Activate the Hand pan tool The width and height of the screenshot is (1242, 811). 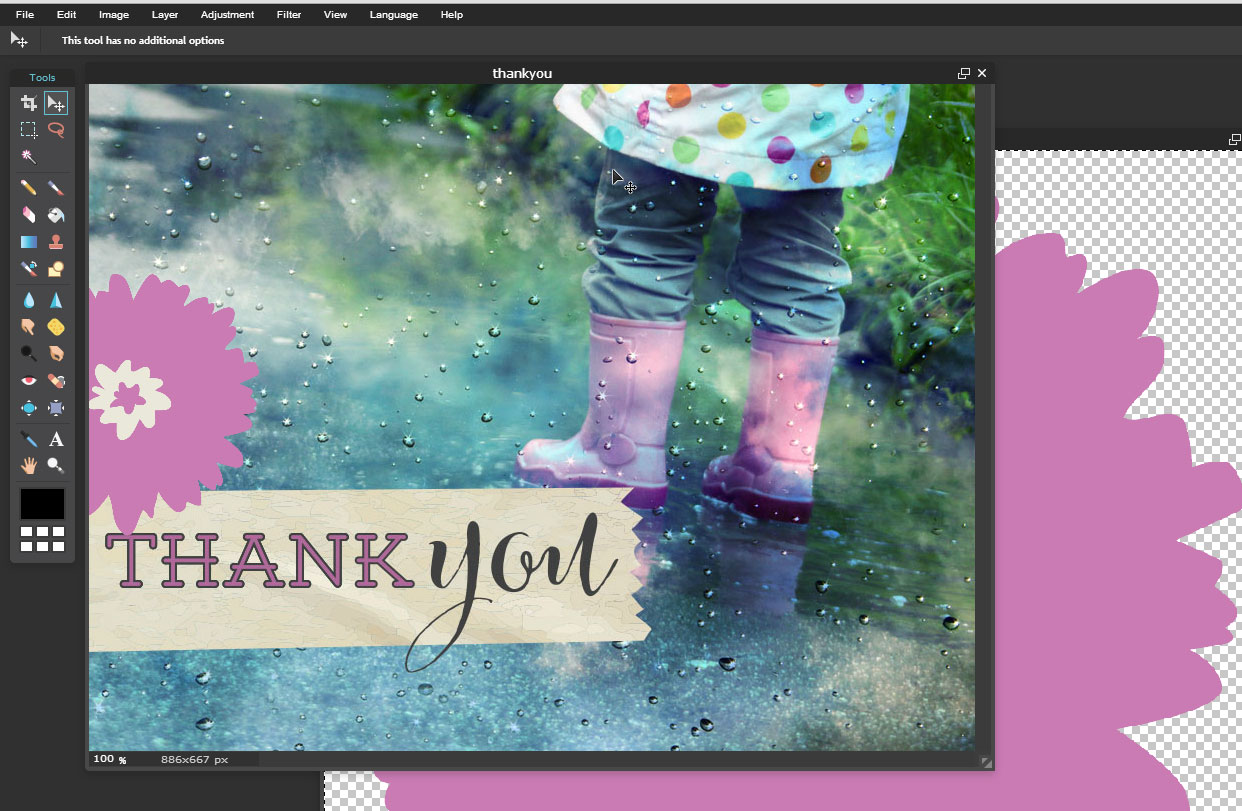(29, 465)
